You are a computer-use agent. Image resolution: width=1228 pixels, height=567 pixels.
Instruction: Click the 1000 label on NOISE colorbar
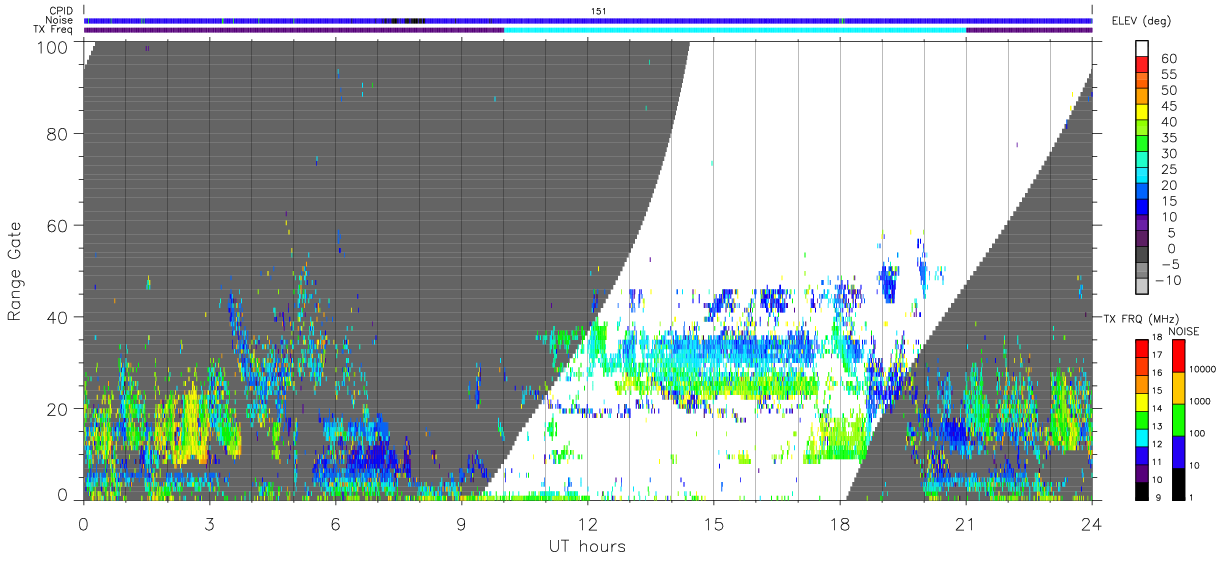pos(1199,402)
